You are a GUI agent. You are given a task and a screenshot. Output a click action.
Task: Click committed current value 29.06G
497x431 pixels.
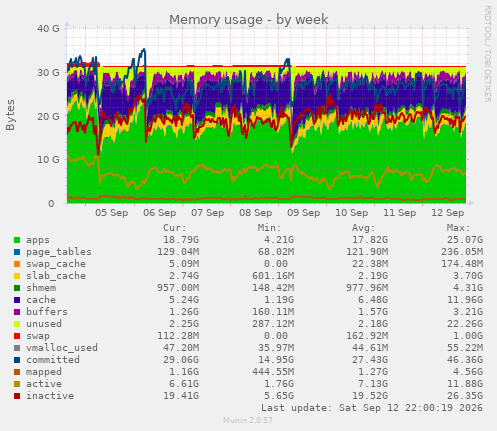coord(181,360)
